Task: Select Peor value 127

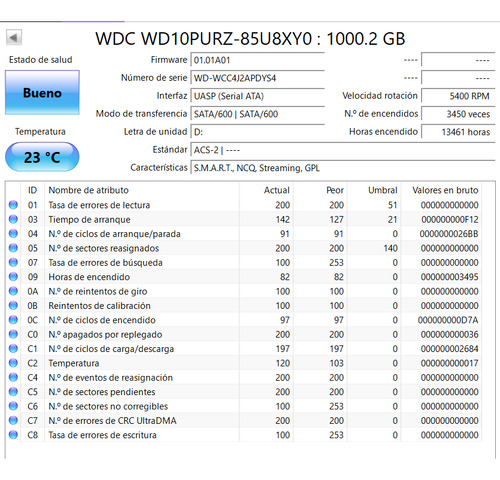Action: [337, 219]
